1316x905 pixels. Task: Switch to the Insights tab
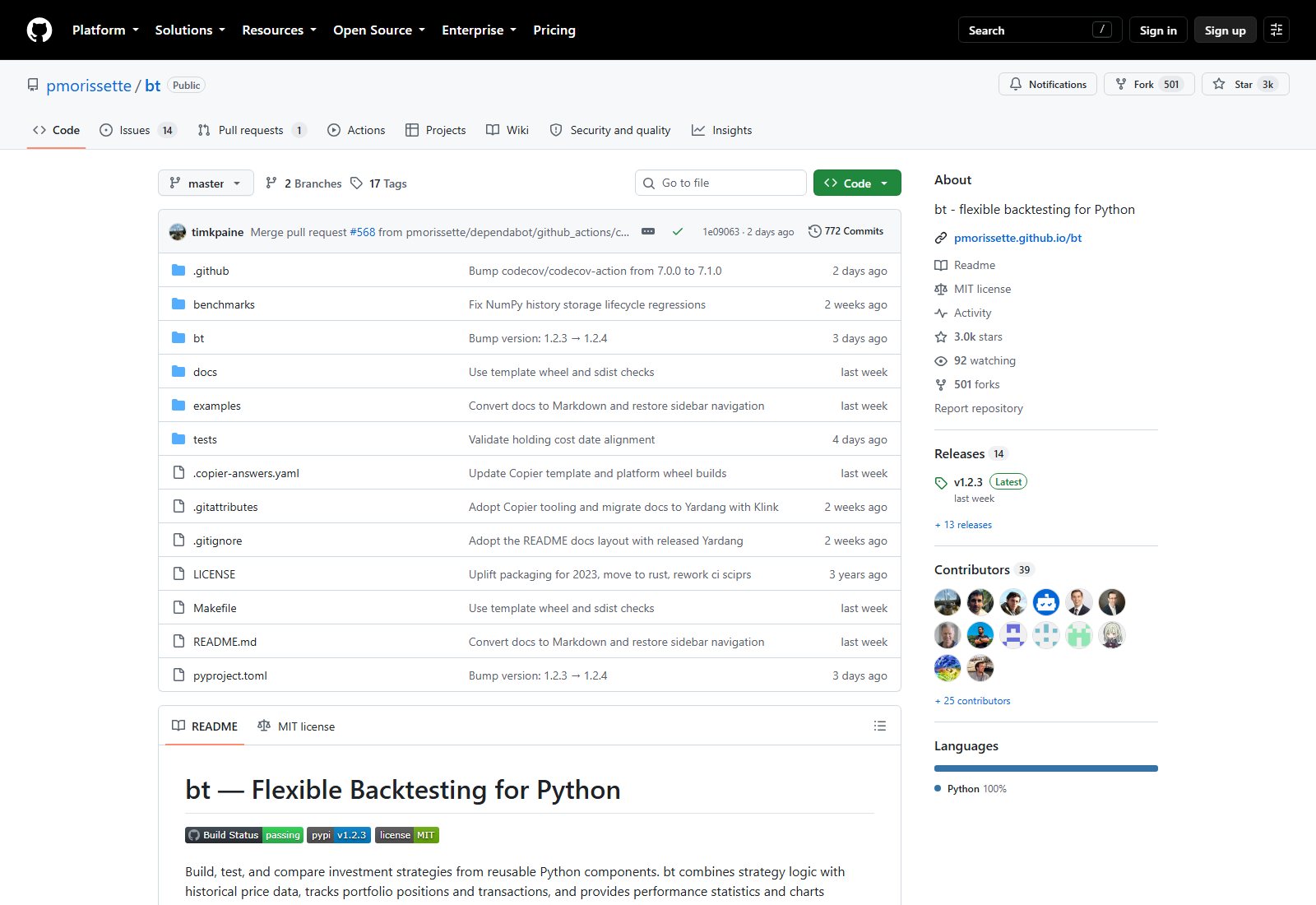[722, 130]
